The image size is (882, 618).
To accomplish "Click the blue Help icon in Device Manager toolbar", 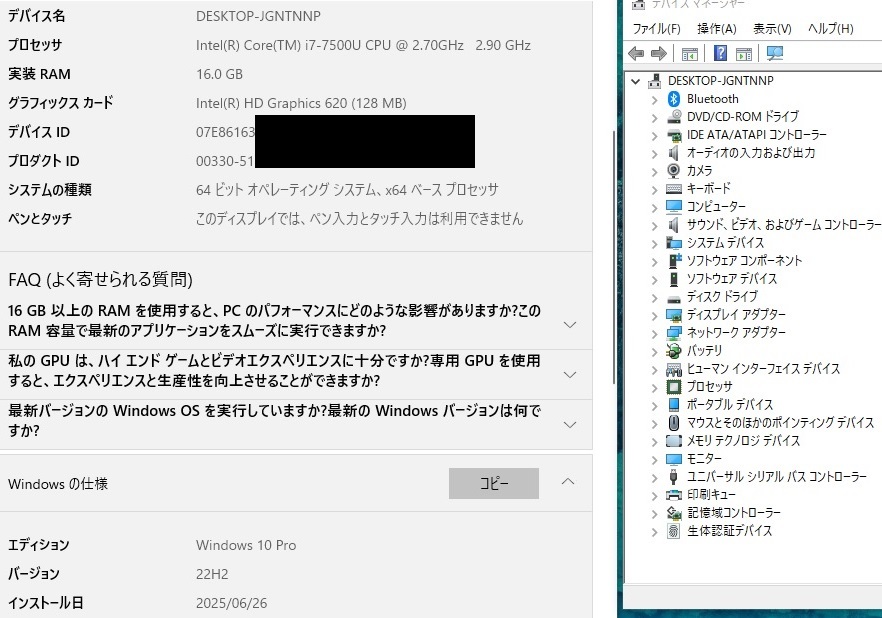I will tap(720, 53).
